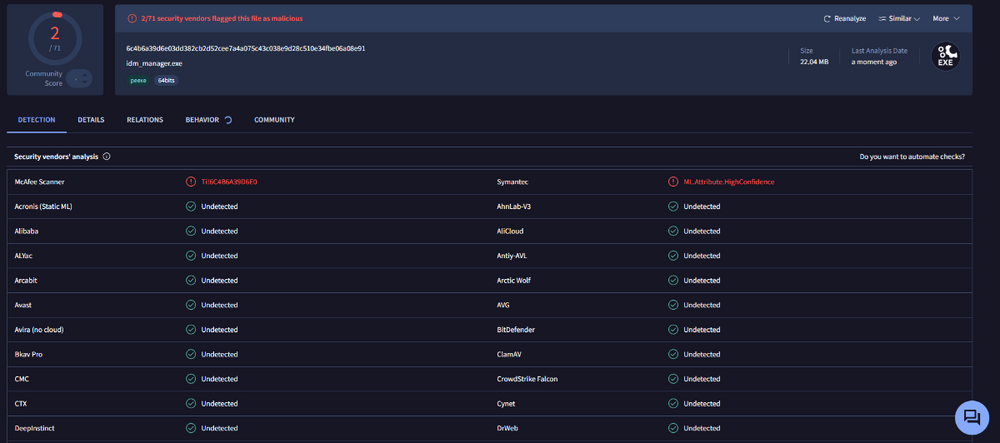Click the Ti!6C4B6A39D6E0 detection label
1000x443 pixels.
[x=229, y=182]
